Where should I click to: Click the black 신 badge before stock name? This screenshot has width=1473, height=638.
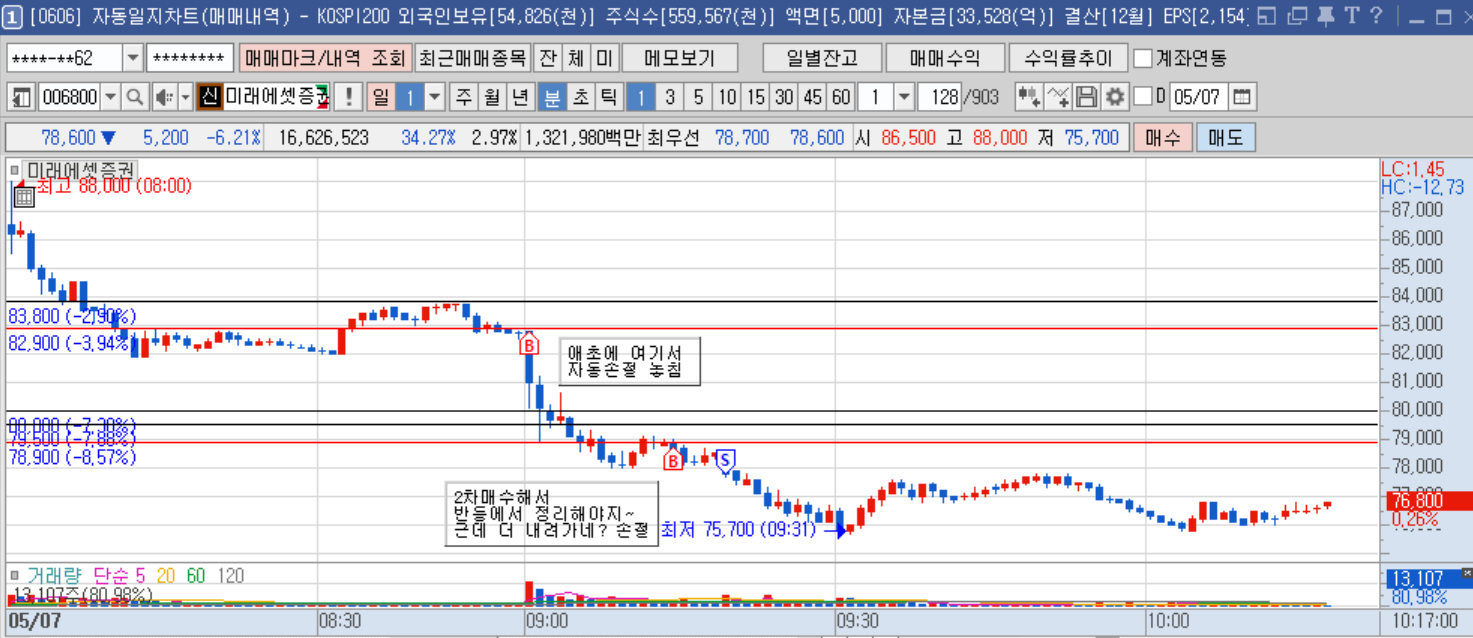[x=208, y=97]
